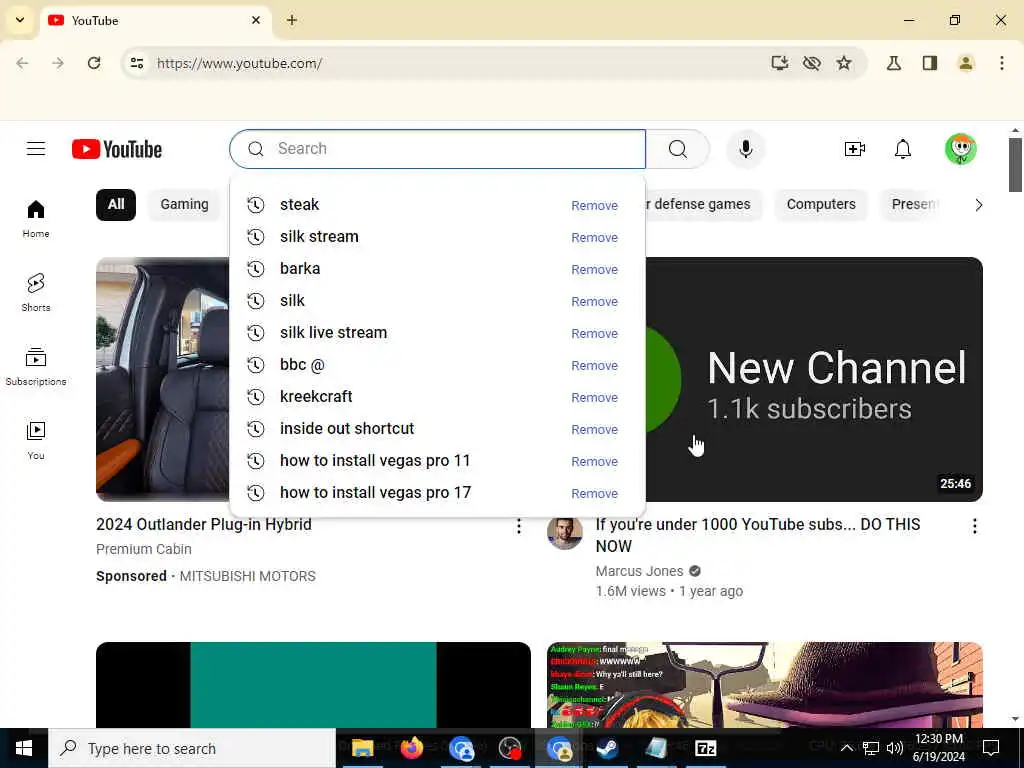Image resolution: width=1024 pixels, height=768 pixels.
Task: Click the browser address bar URL
Action: [239, 63]
